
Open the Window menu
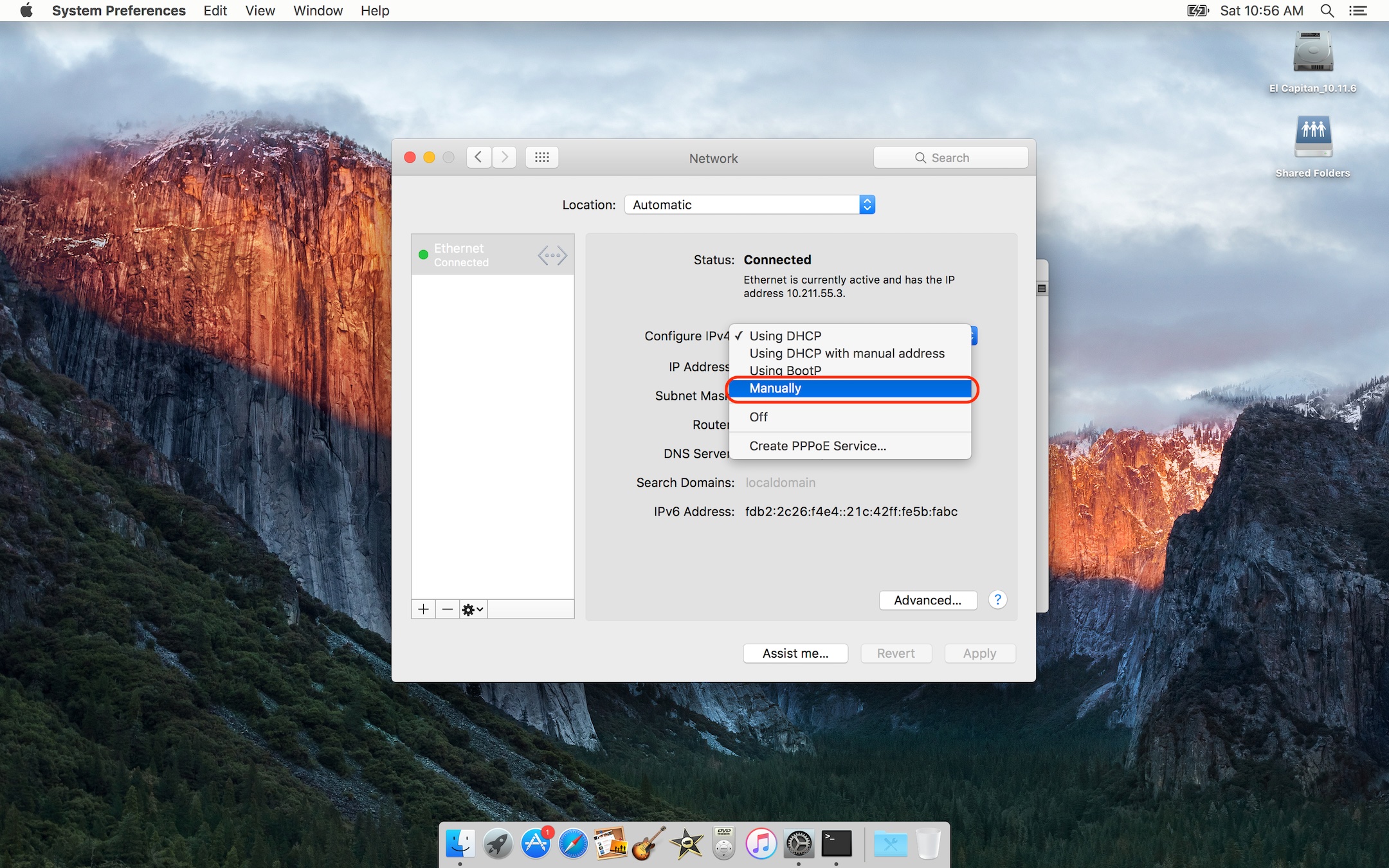pyautogui.click(x=318, y=10)
